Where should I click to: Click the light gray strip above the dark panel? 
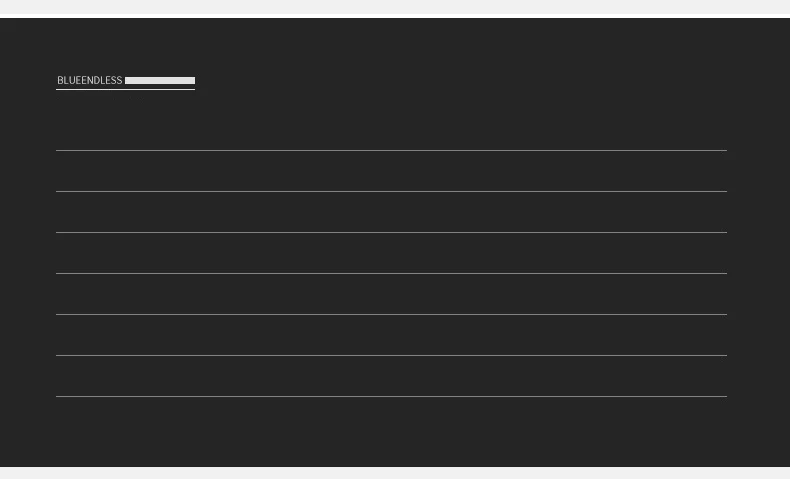tap(395, 9)
